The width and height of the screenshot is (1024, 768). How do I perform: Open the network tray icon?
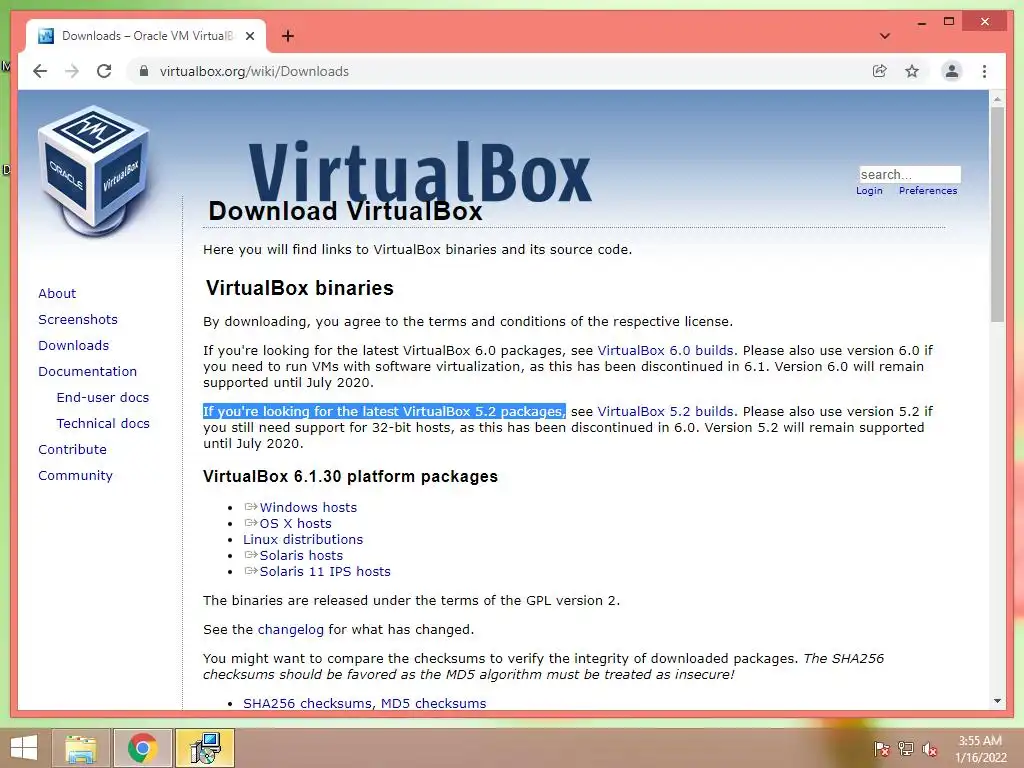click(906, 749)
